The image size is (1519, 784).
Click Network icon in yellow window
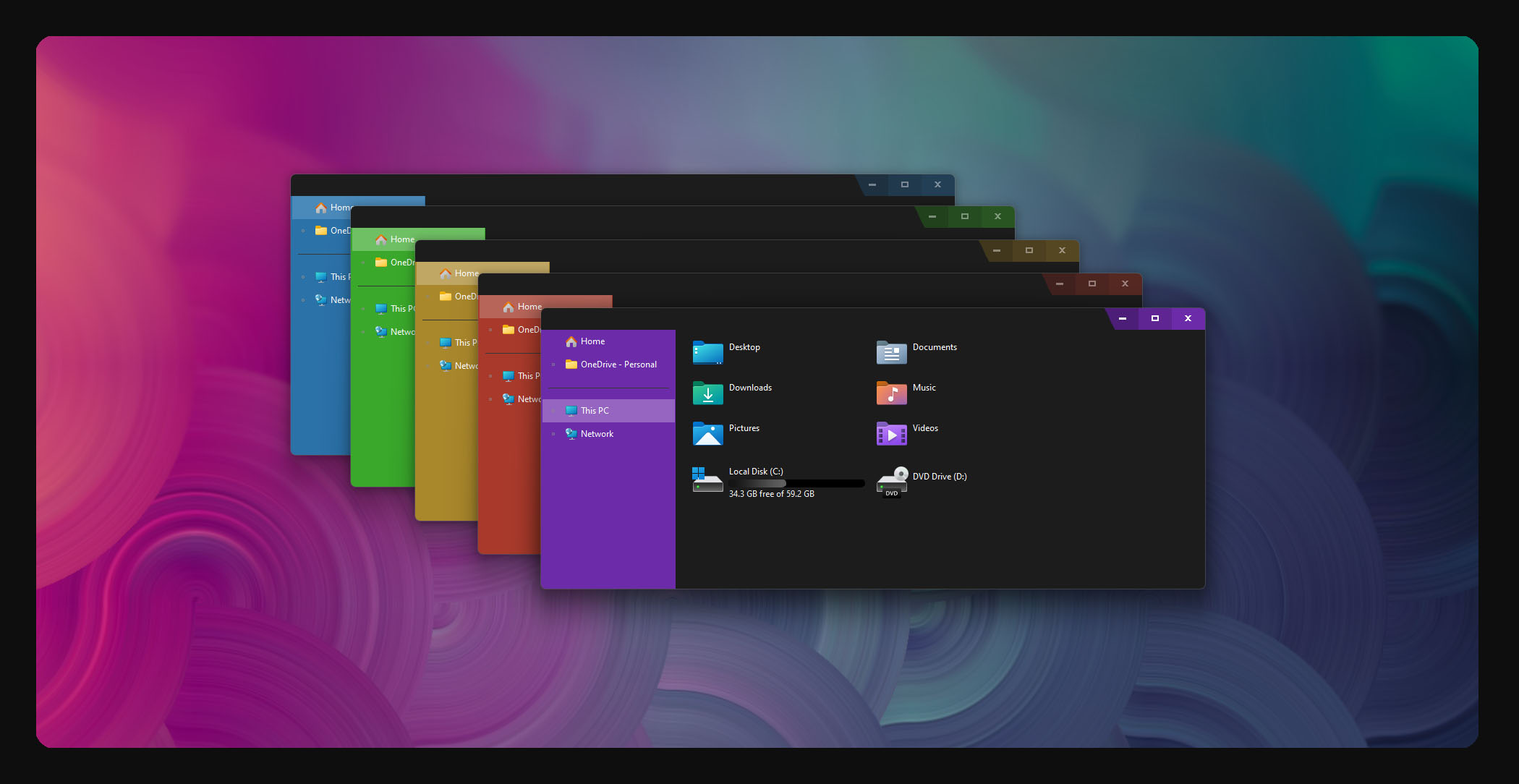tap(446, 366)
